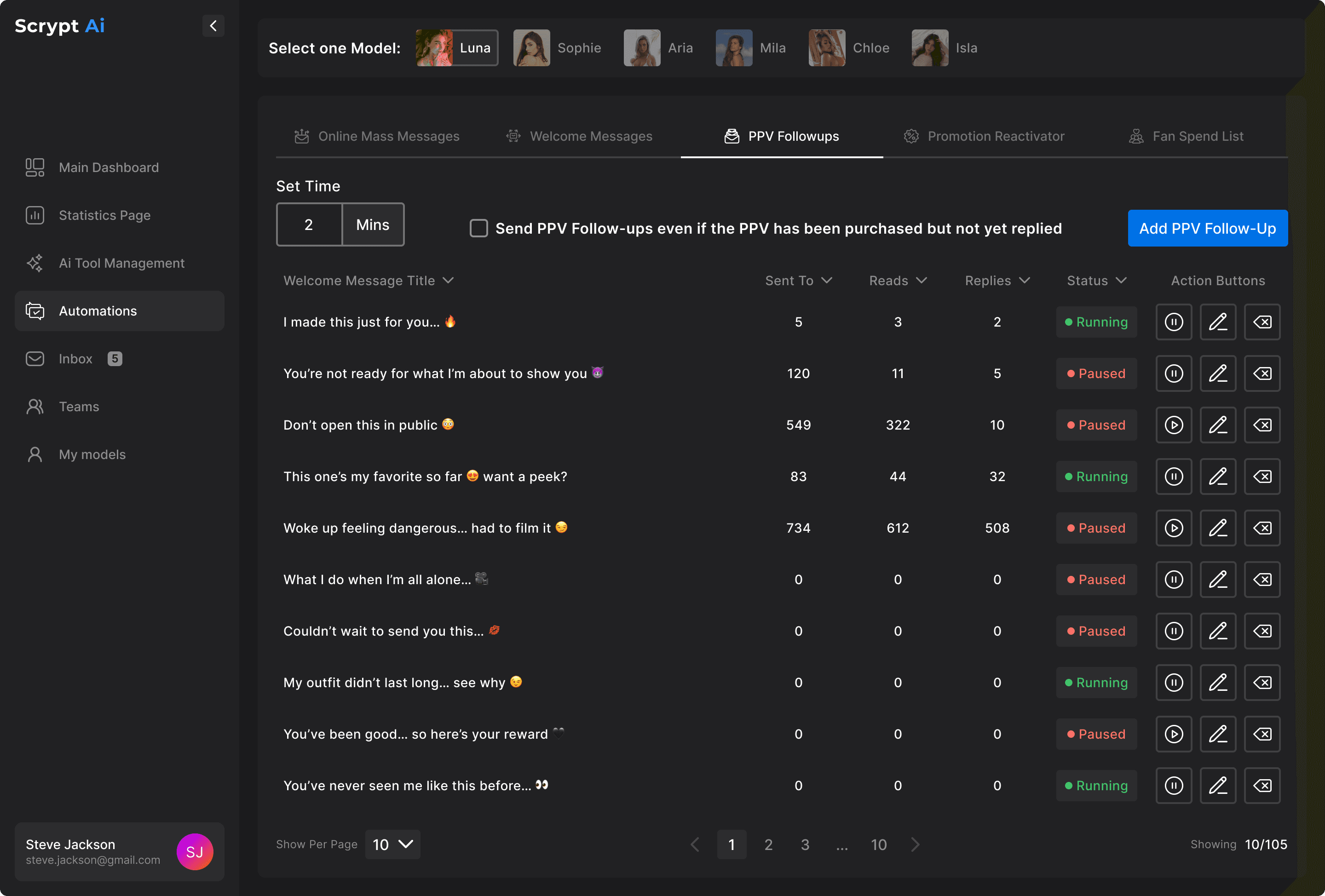Select the Sophie model thumbnail
This screenshot has height=896, width=1325.
pos(531,48)
